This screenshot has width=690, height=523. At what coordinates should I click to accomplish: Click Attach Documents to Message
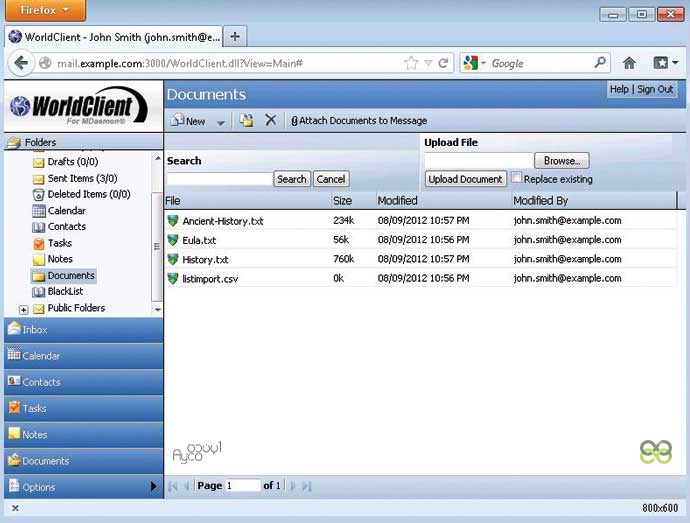pyautogui.click(x=359, y=121)
